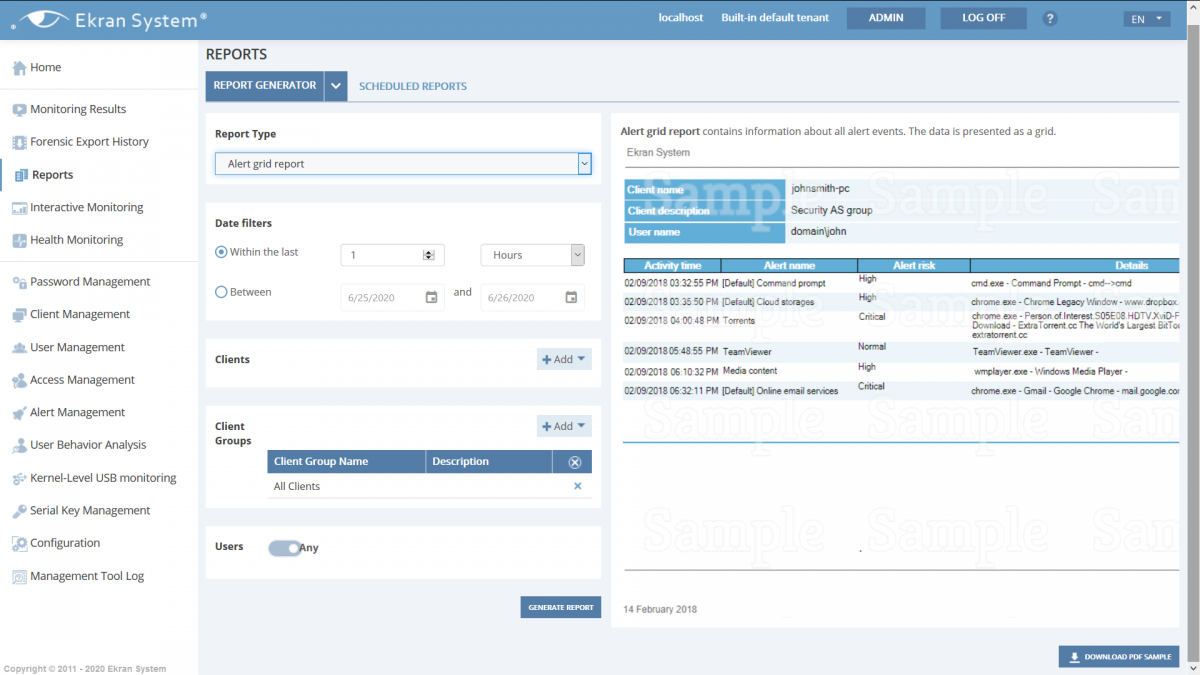Switch to the Scheduled Reports tab
Screen dimensions: 1200x675
(413, 86)
